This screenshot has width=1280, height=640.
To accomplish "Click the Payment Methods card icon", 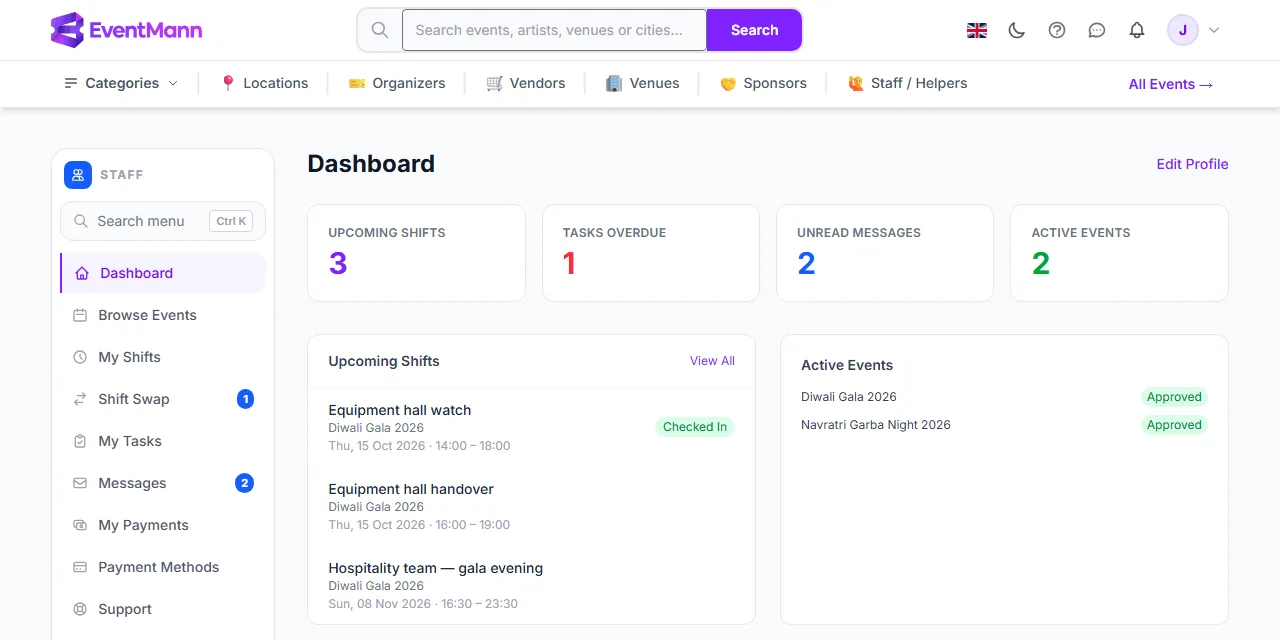I will pos(80,567).
